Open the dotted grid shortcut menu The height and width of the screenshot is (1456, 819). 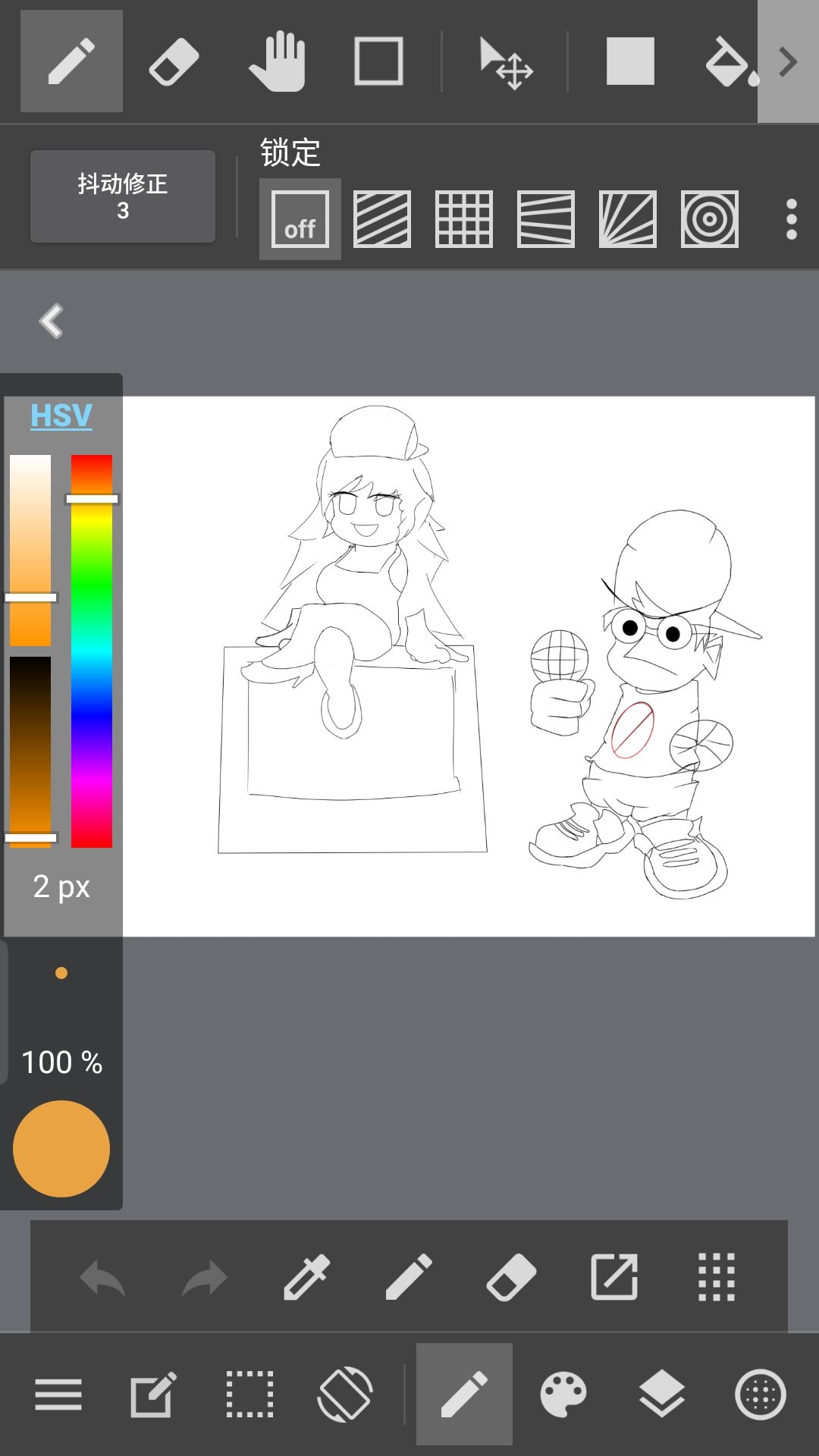click(x=717, y=1278)
